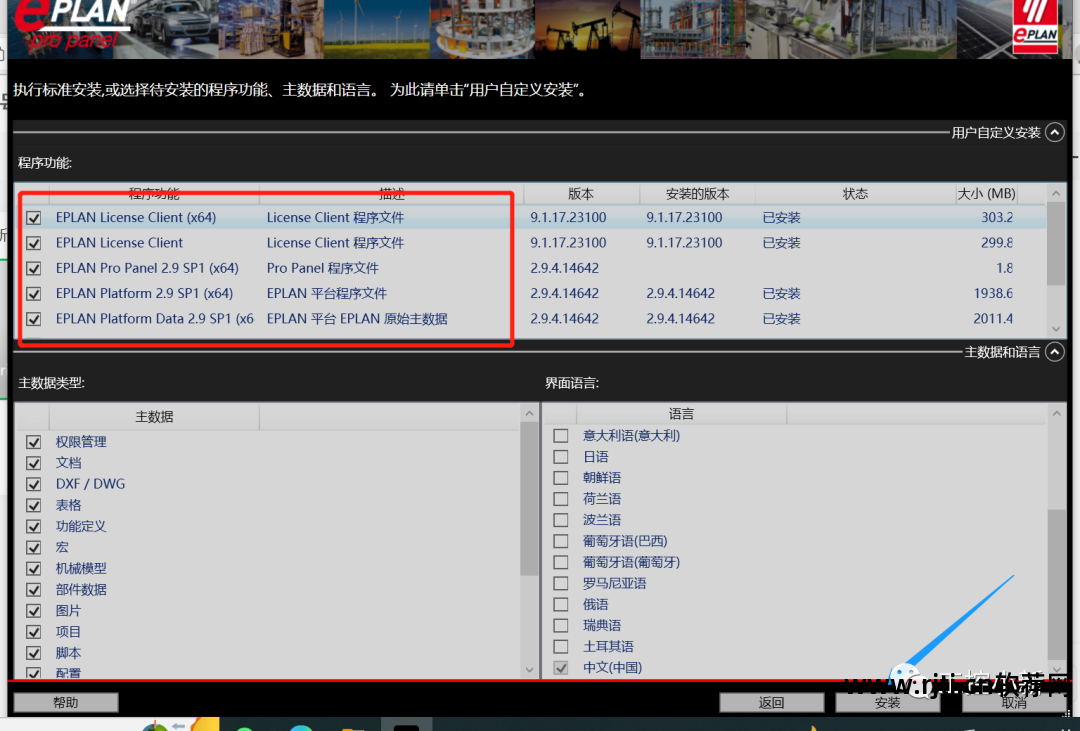1080x731 pixels.
Task: Enable the 波兰语 language checkbox
Action: click(561, 520)
